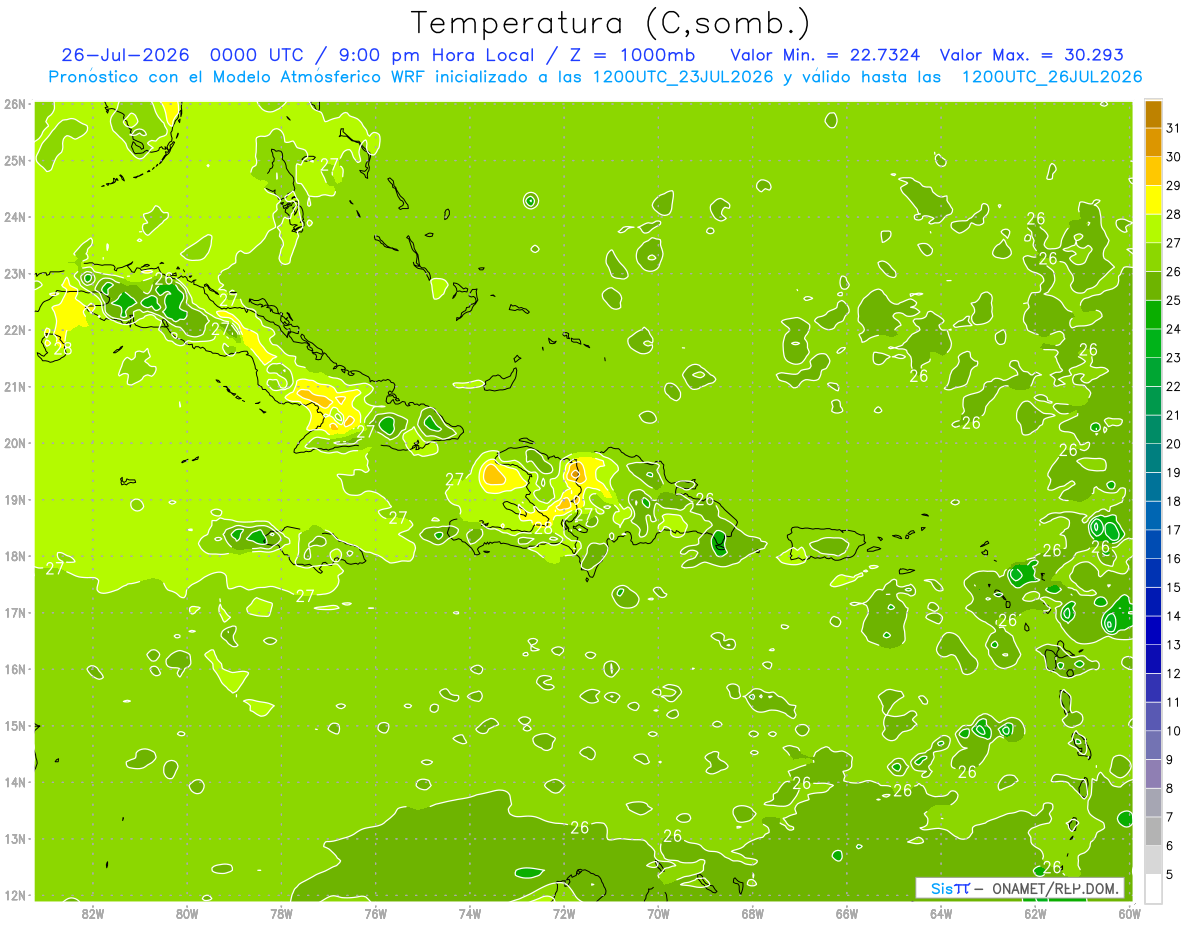Click the color bar label "12"

[x=1174, y=674]
